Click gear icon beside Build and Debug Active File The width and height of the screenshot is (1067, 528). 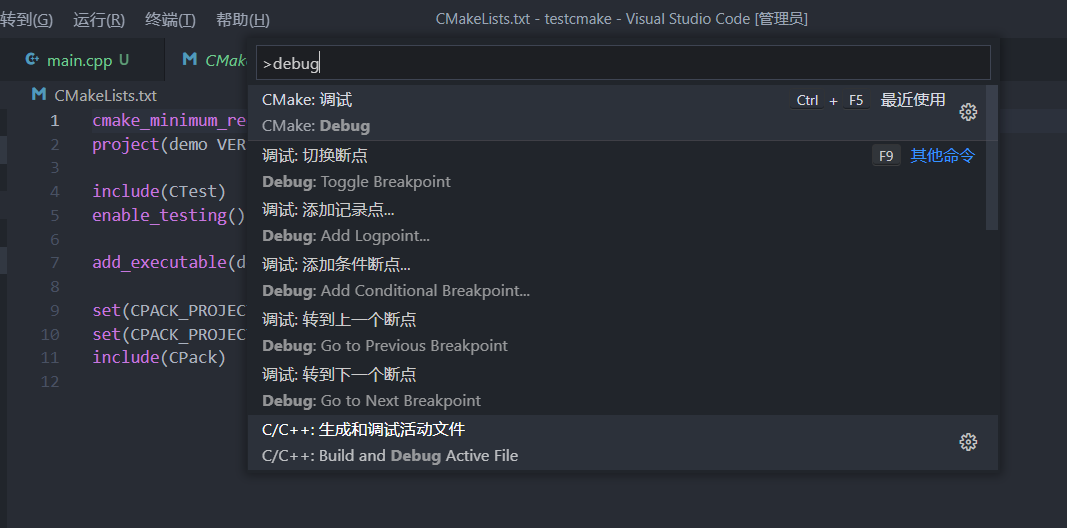point(968,442)
